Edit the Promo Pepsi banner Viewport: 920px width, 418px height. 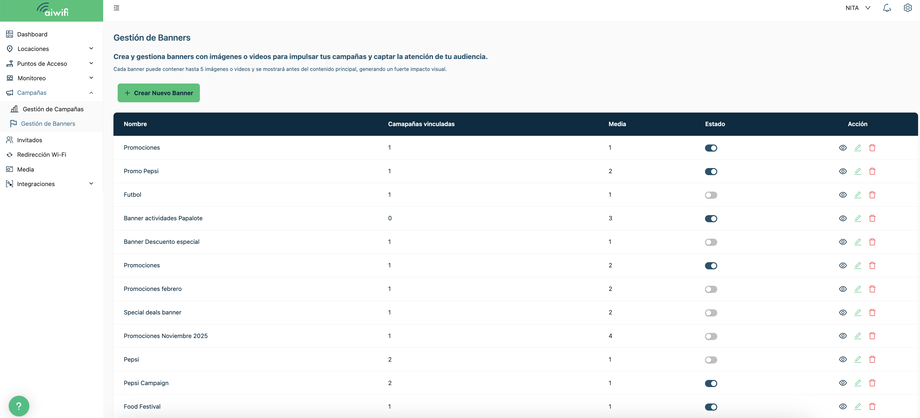point(858,171)
